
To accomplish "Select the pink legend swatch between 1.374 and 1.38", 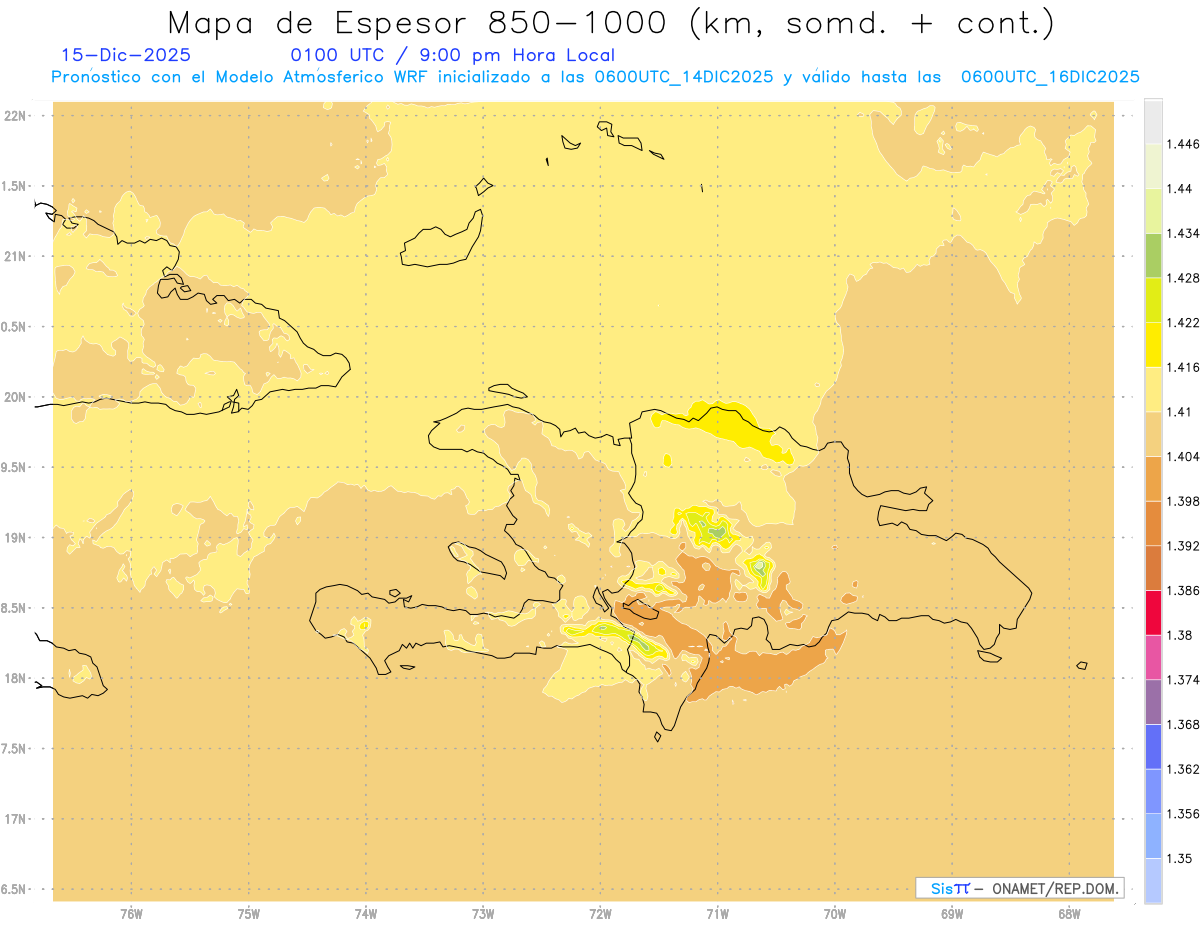I will pyautogui.click(x=1153, y=657).
